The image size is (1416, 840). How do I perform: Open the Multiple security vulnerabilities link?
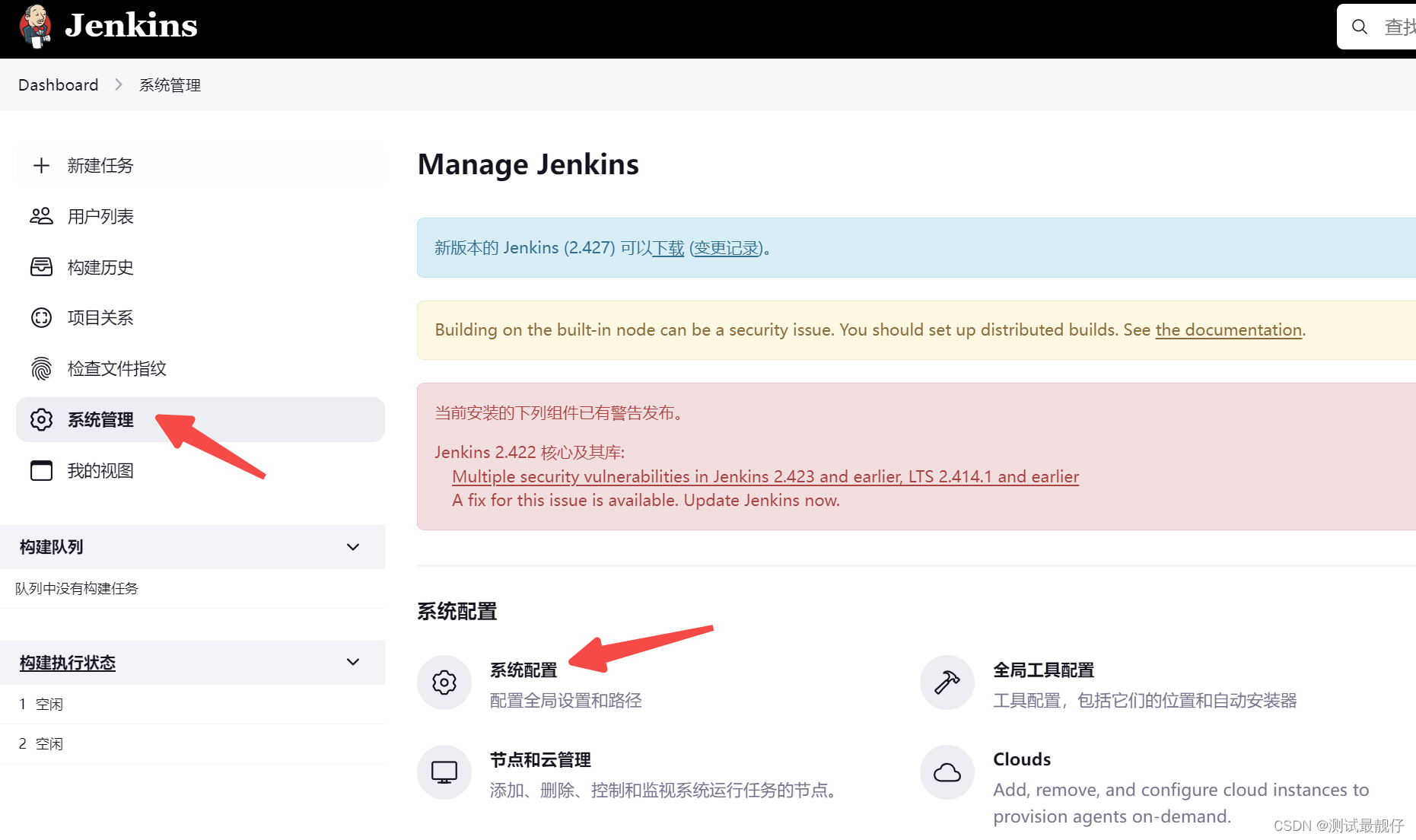[765, 476]
